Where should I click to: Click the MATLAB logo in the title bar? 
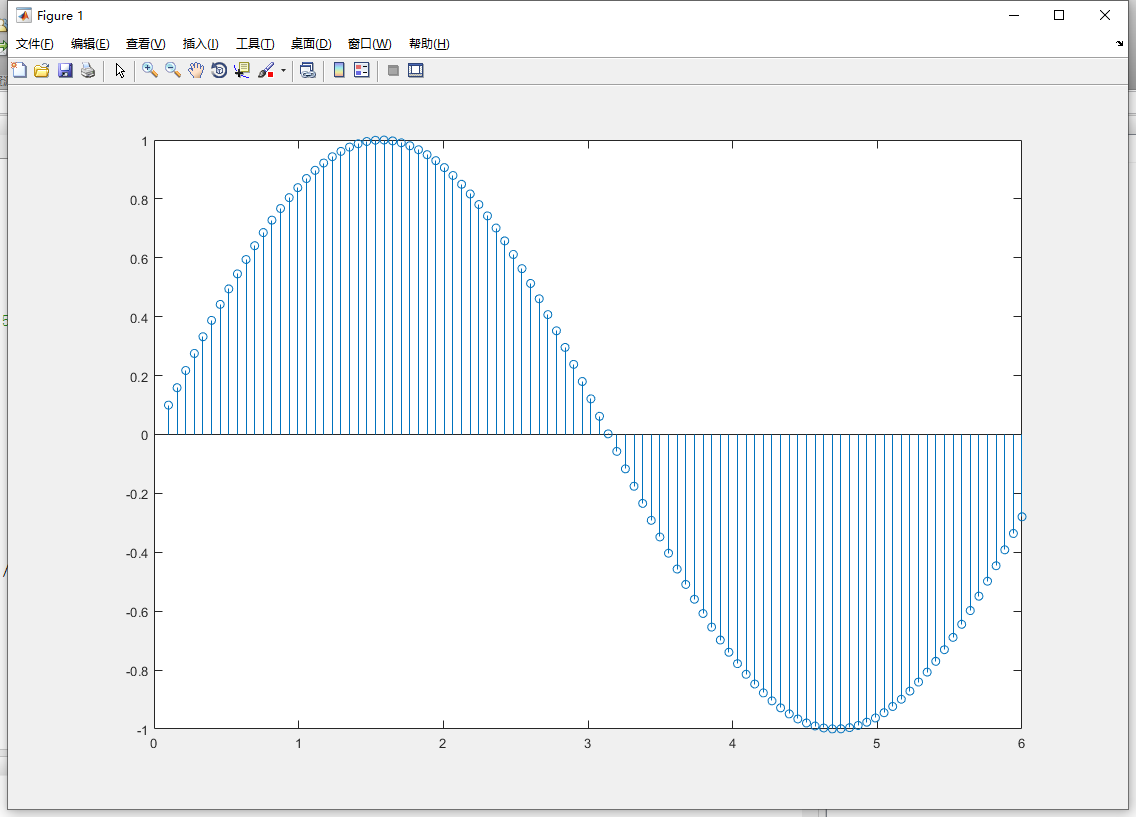click(x=24, y=15)
